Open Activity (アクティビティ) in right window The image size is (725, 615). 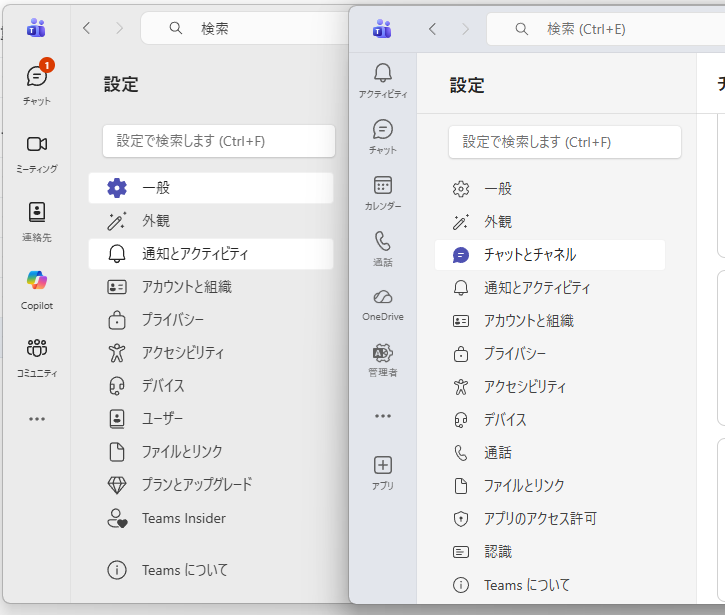pyautogui.click(x=383, y=80)
